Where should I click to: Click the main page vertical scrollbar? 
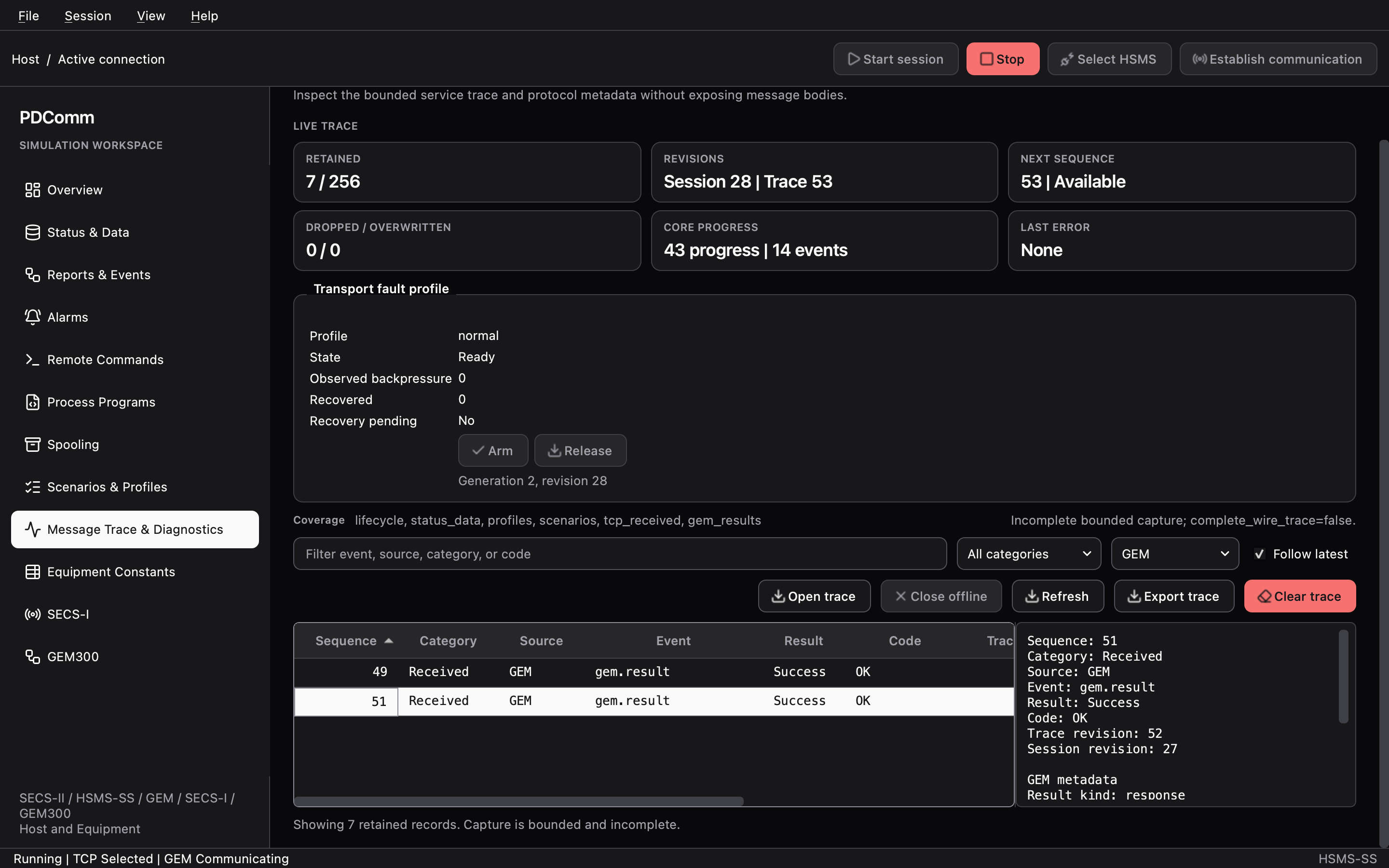coord(1384,494)
